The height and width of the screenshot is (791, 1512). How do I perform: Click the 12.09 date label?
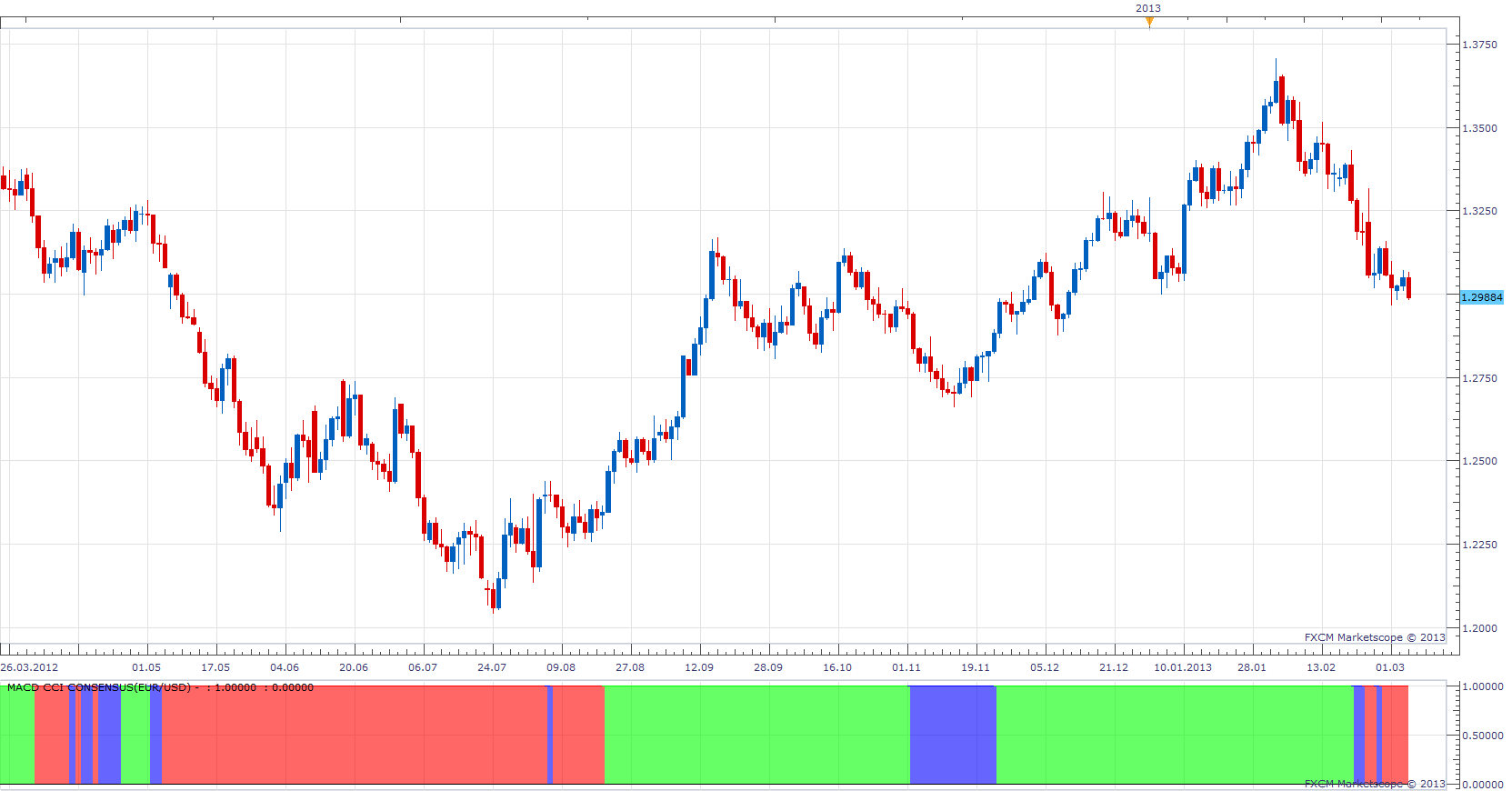[699, 667]
